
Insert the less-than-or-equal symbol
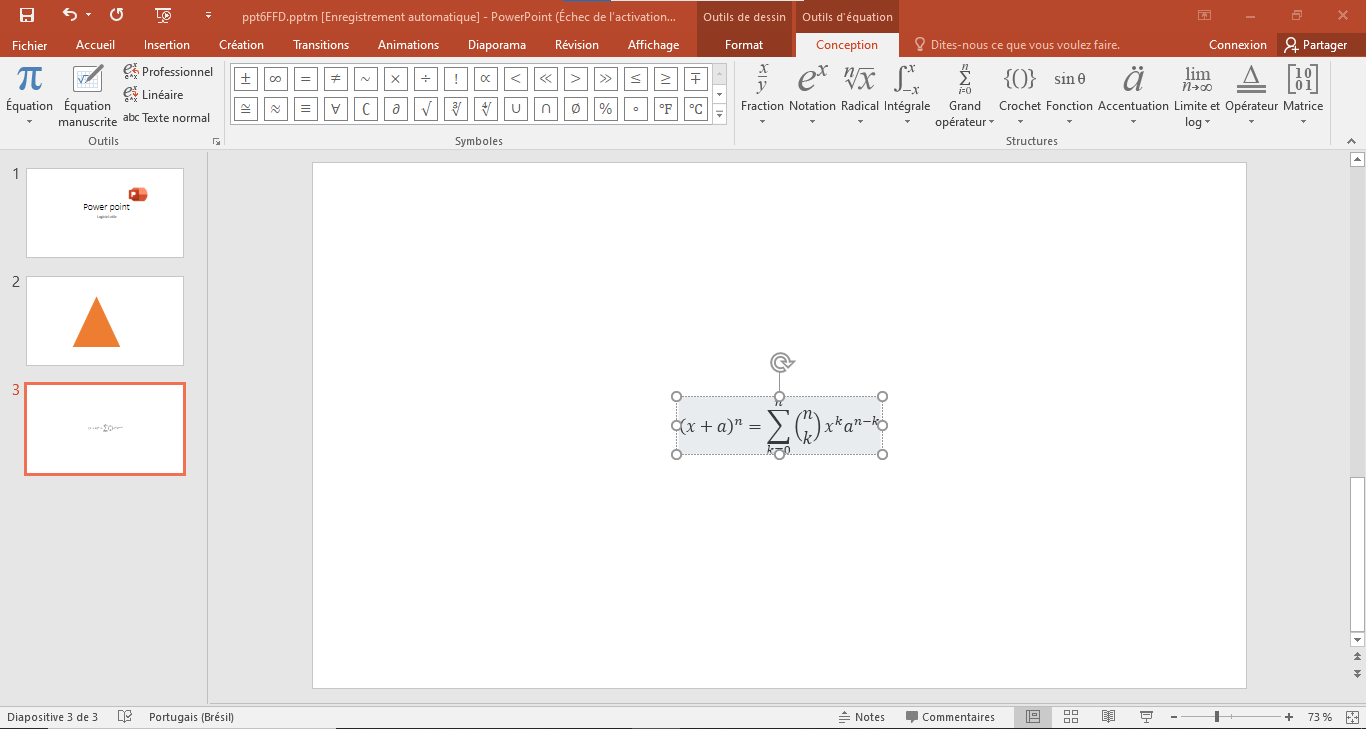pyautogui.click(x=635, y=79)
